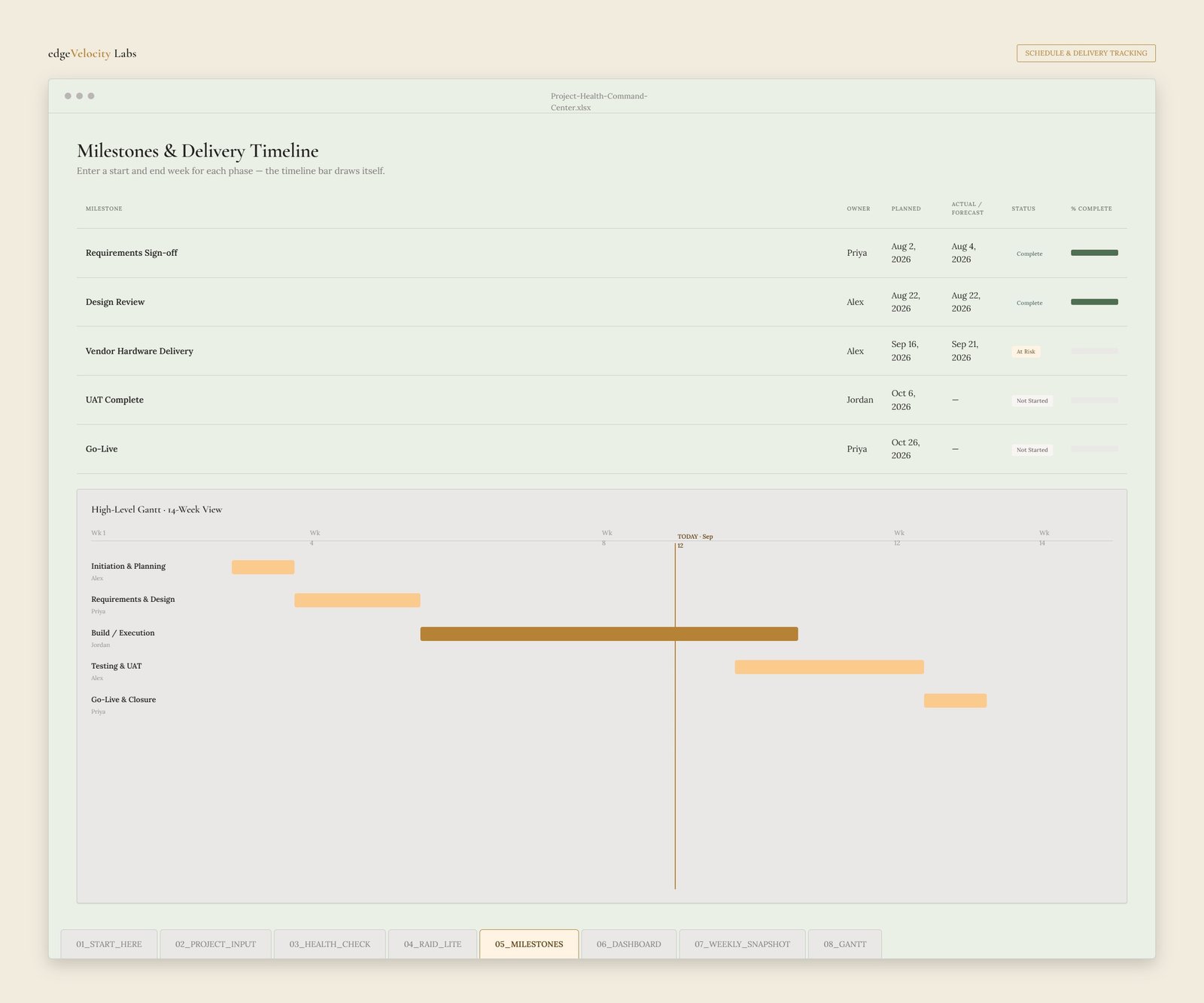Screen dimensions: 1204x1003
Task: Select the Testing & UAT Gantt bar
Action: click(829, 667)
